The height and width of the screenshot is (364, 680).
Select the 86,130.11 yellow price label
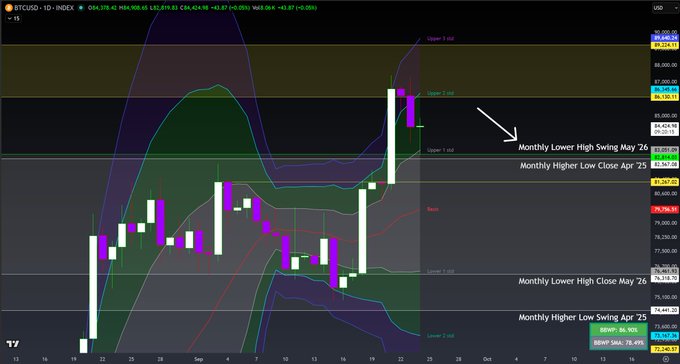(665, 97)
